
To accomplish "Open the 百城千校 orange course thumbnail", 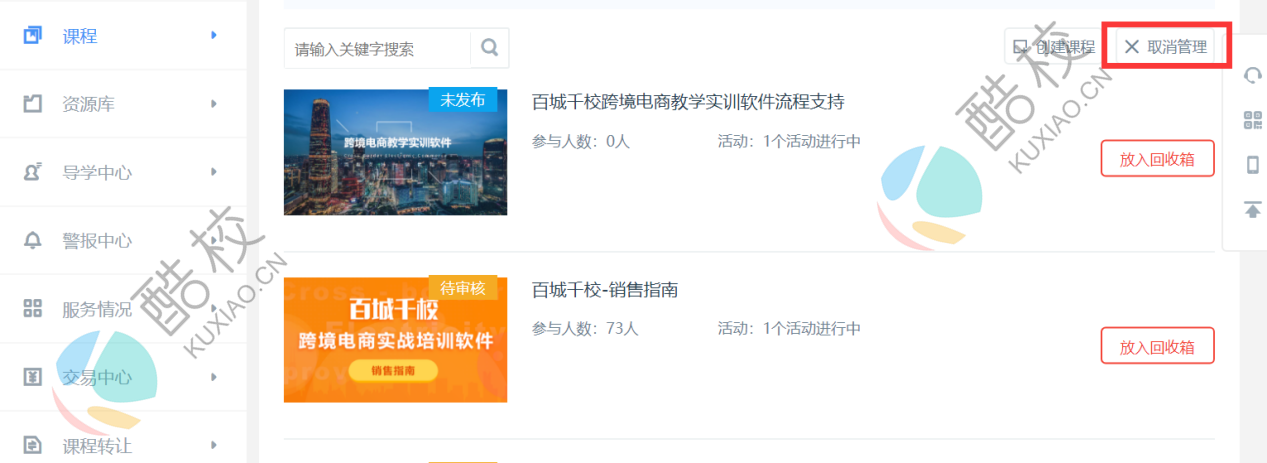I will click(395, 340).
